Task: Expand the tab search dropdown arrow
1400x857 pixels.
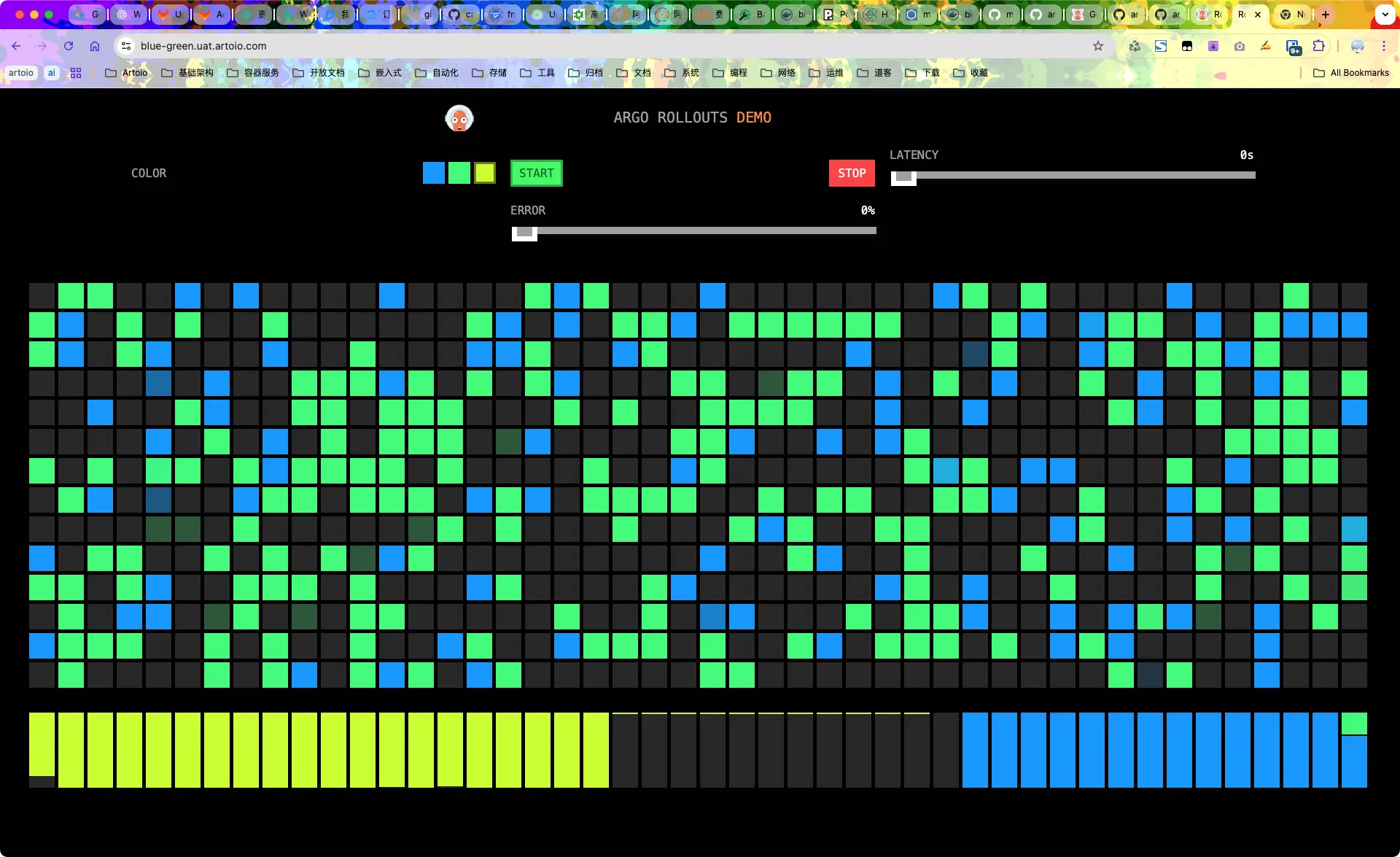Action: [x=1385, y=15]
